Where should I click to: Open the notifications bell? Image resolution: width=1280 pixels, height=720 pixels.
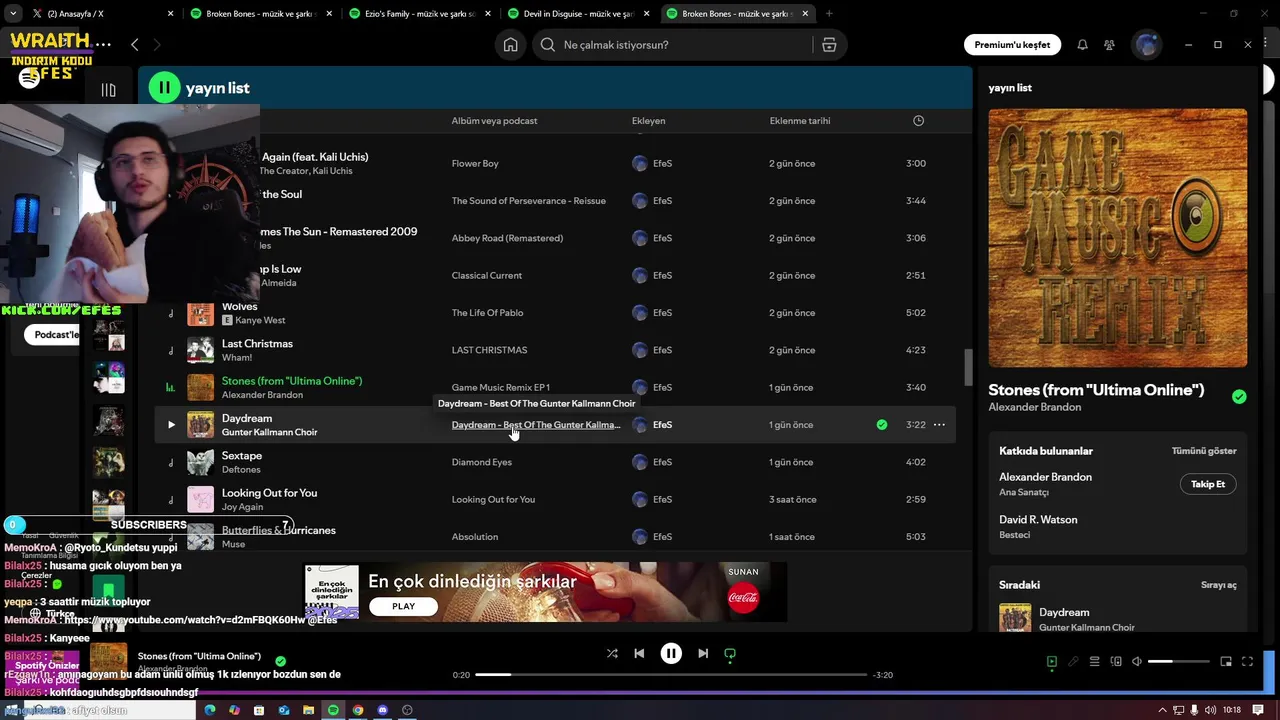coord(1082,45)
